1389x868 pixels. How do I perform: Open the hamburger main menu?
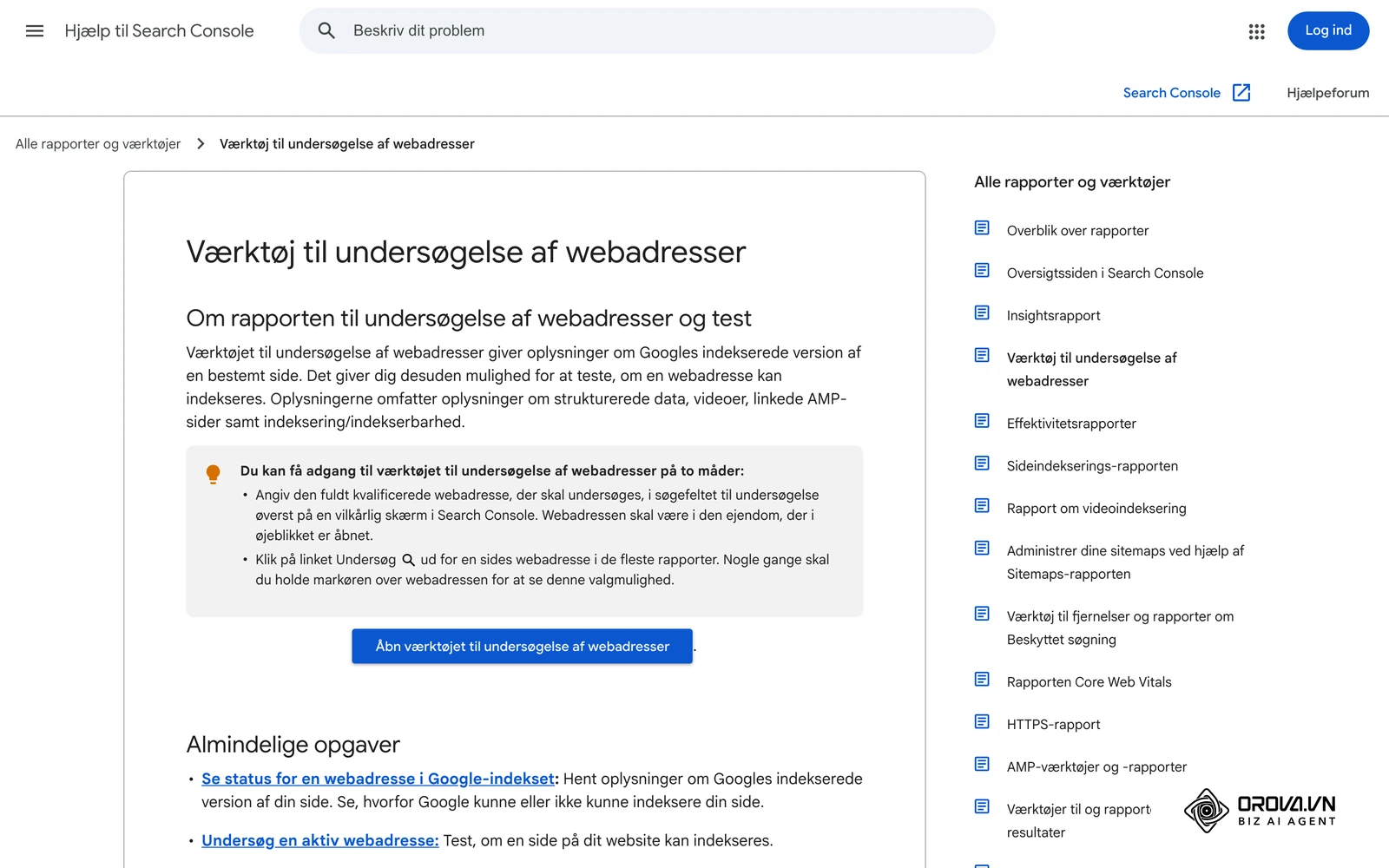click(x=35, y=31)
